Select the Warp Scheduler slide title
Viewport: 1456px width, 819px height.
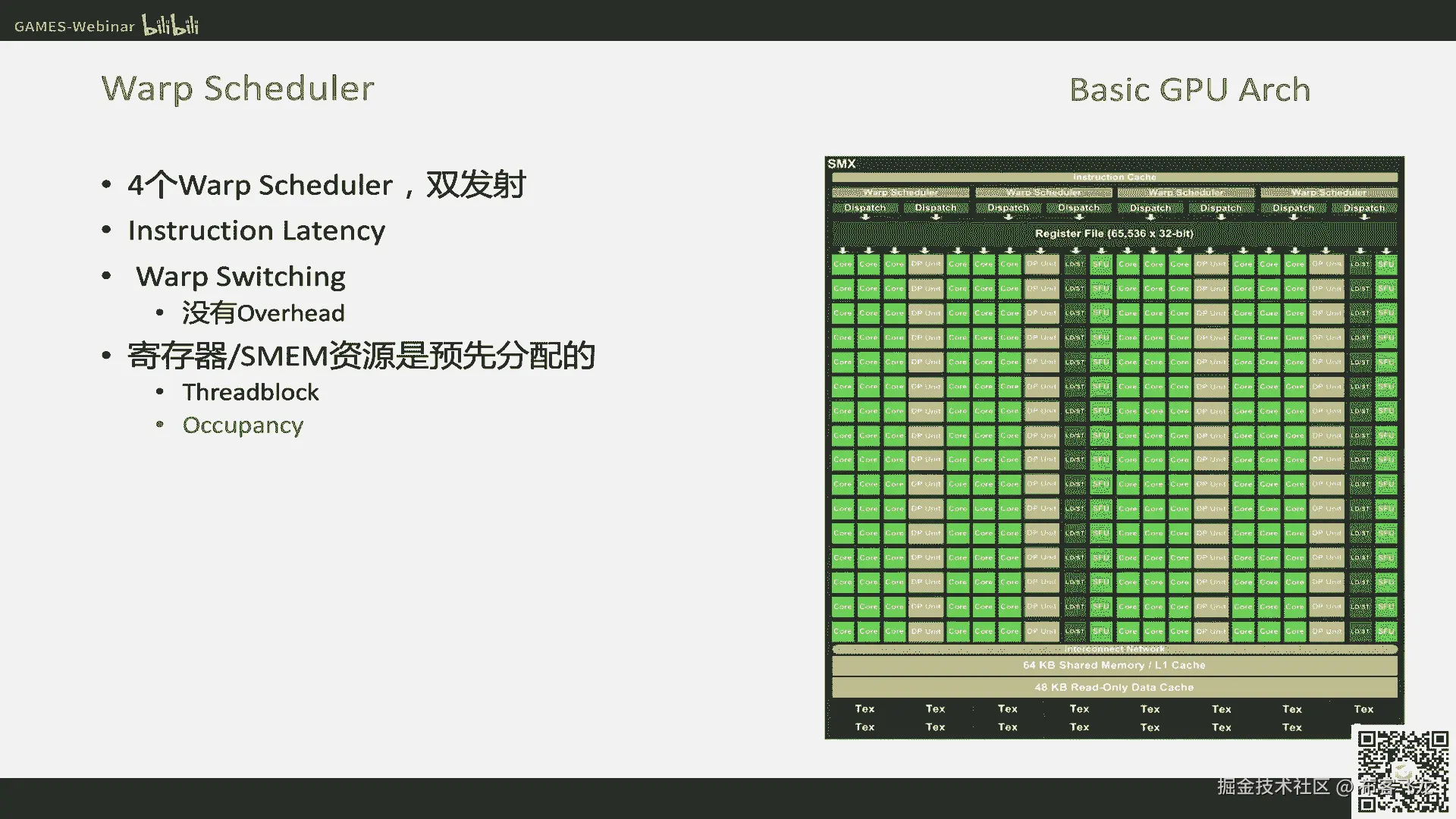click(x=238, y=89)
